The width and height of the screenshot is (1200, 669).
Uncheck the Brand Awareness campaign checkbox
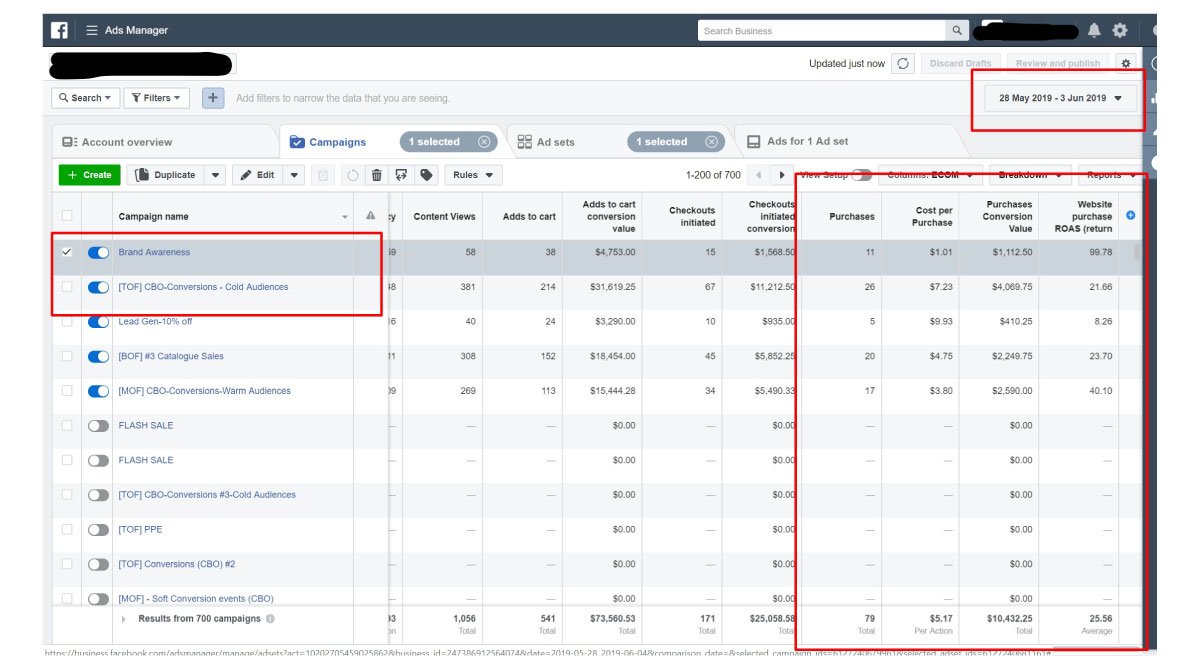(67, 252)
